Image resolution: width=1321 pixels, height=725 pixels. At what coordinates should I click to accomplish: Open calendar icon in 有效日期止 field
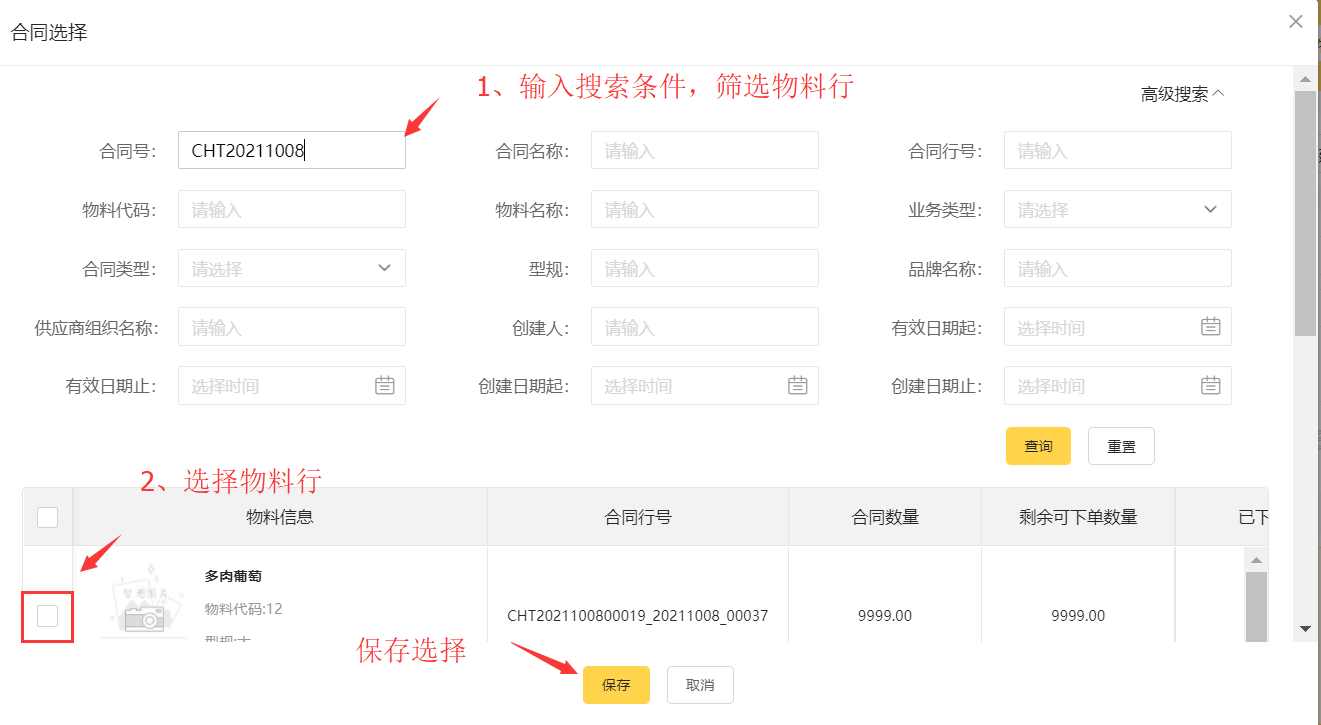click(385, 386)
